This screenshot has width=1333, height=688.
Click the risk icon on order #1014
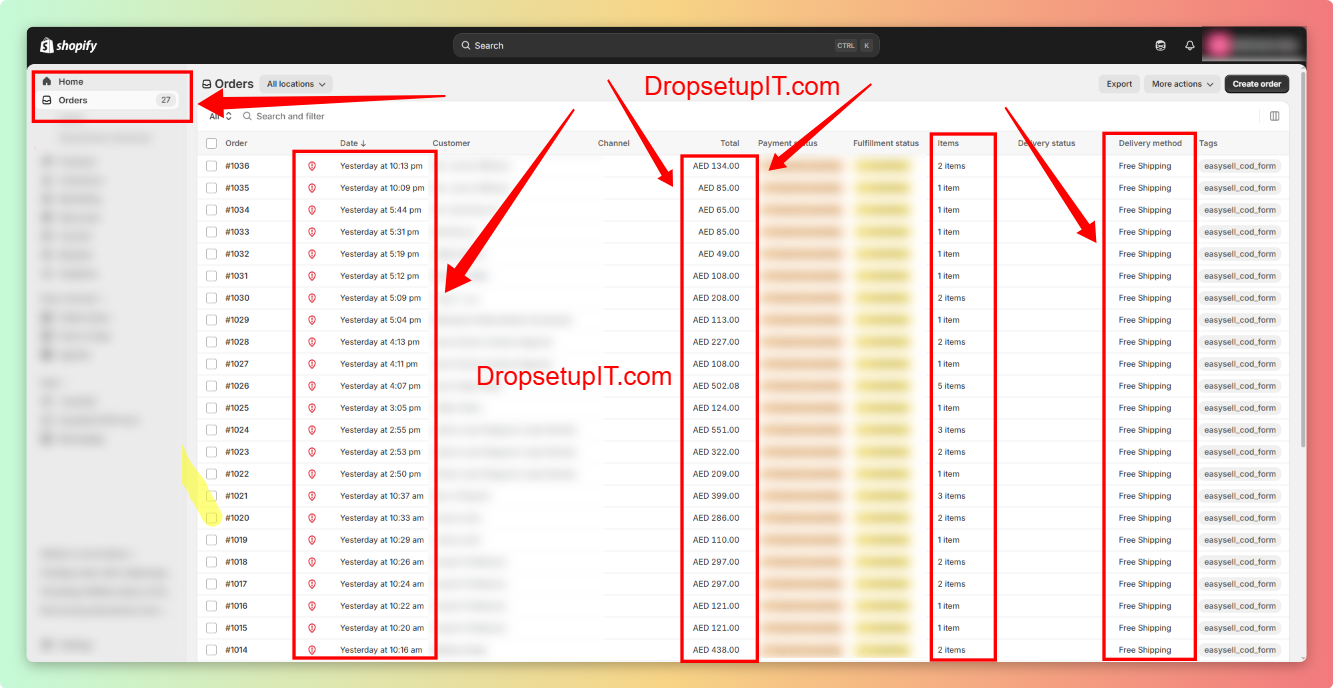[x=312, y=650]
